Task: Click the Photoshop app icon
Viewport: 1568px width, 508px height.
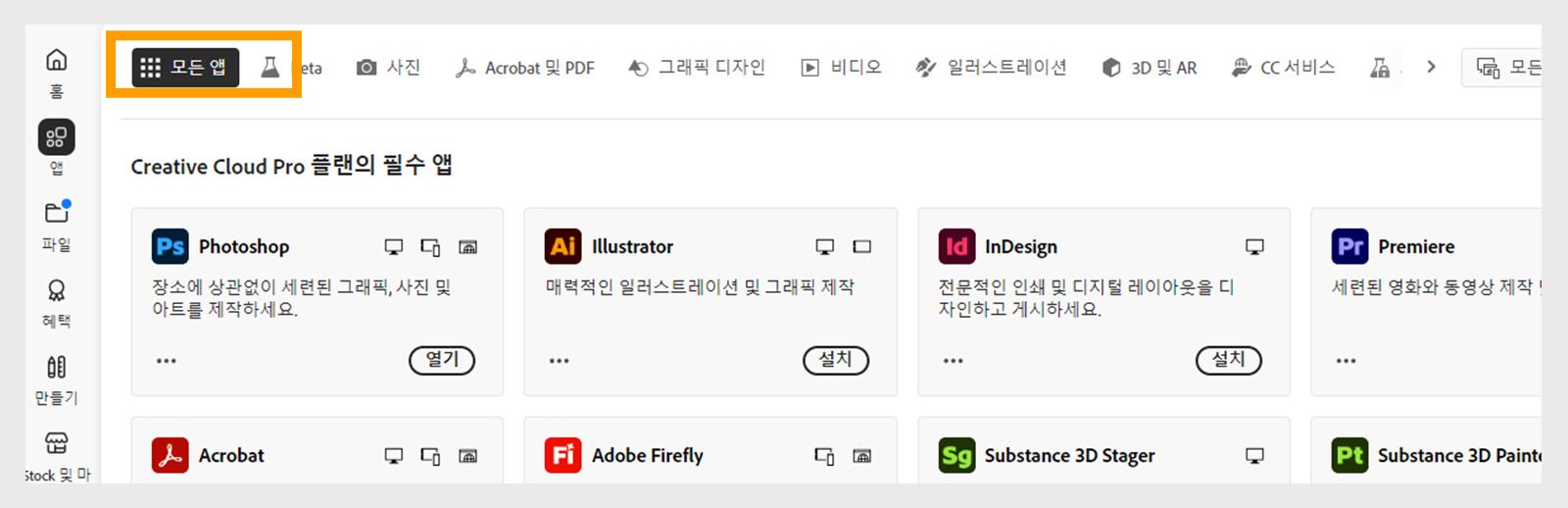Action: coord(171,246)
